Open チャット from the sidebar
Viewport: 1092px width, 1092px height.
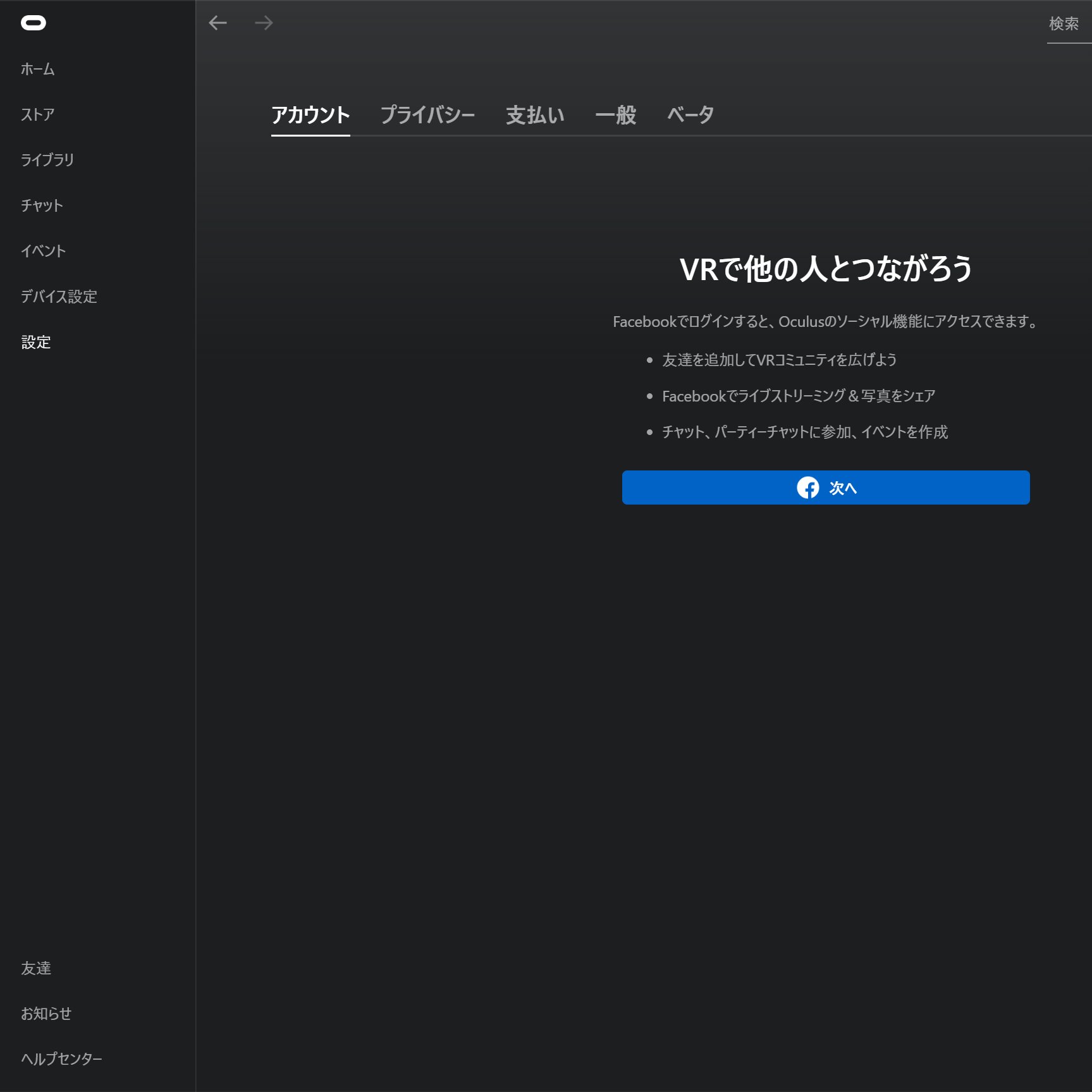(41, 206)
